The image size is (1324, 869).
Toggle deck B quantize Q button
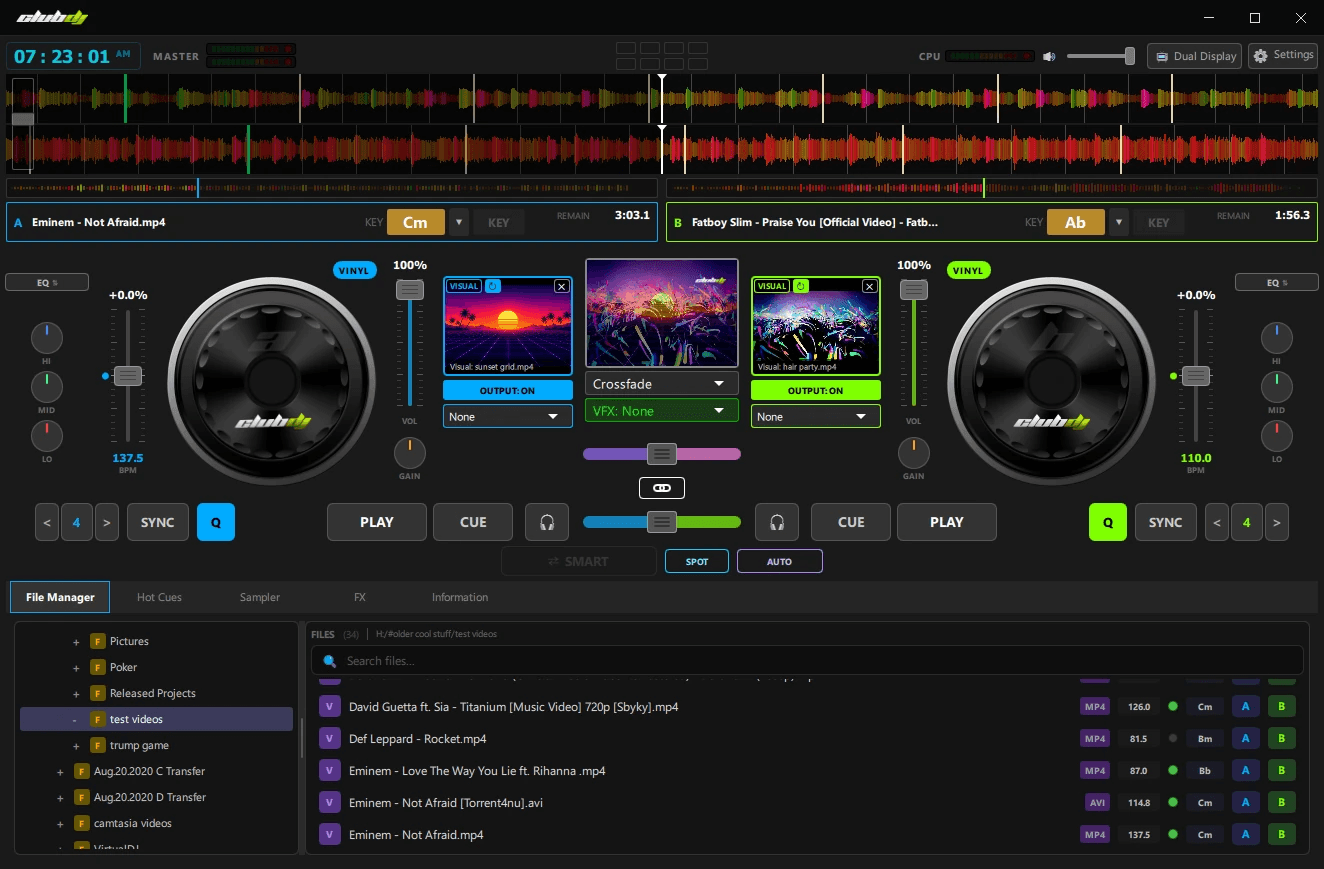tap(1108, 522)
